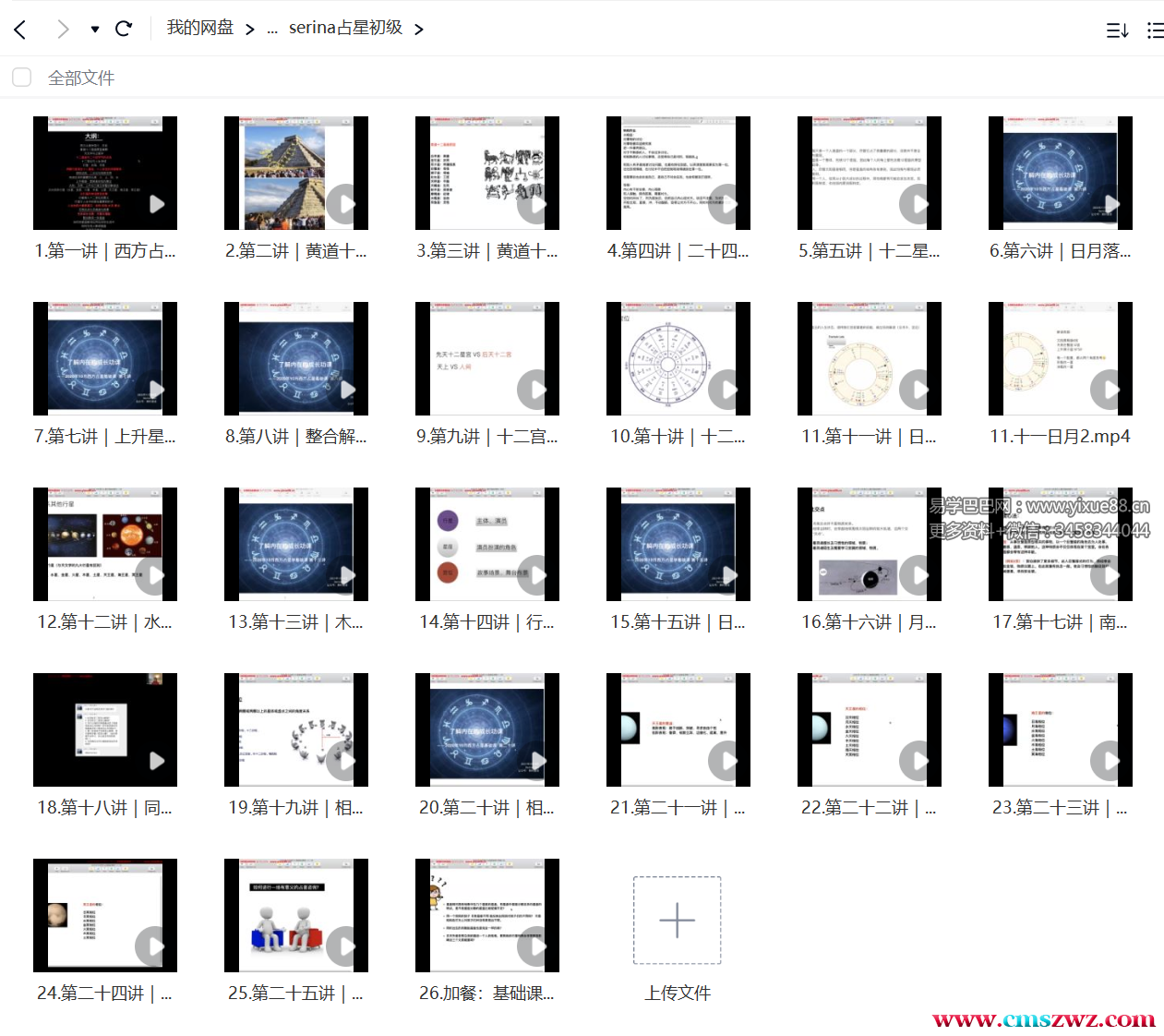Open the 25.第二十五讲 video thumbnail

(296, 916)
